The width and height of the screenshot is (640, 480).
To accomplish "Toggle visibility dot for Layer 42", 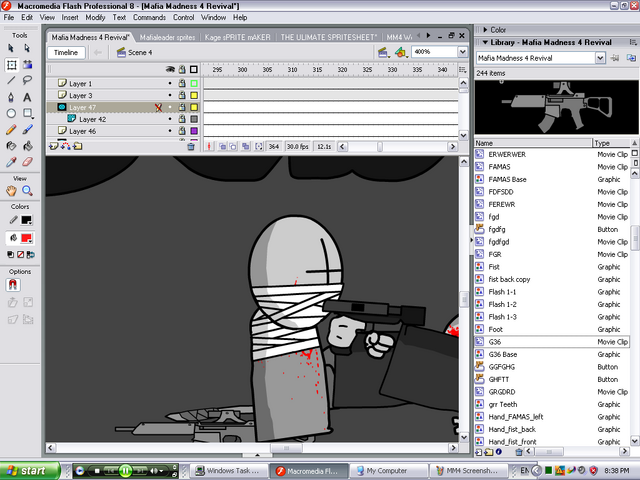I will 170,119.
